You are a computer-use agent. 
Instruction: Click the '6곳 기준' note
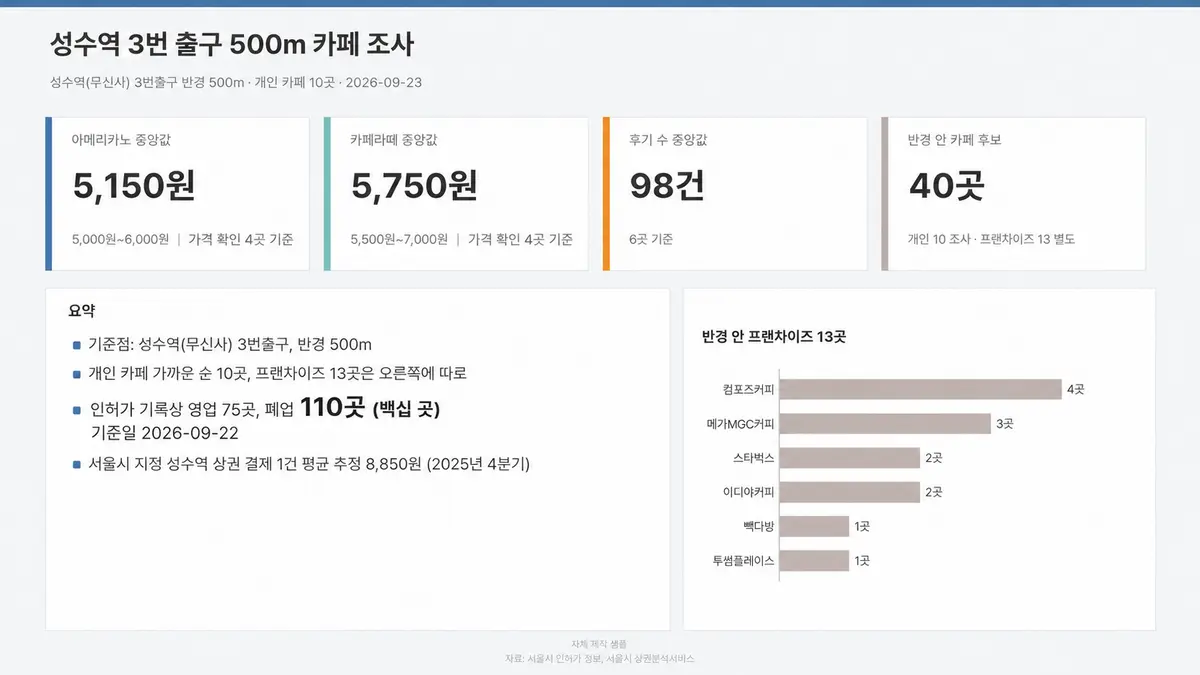[x=651, y=240]
